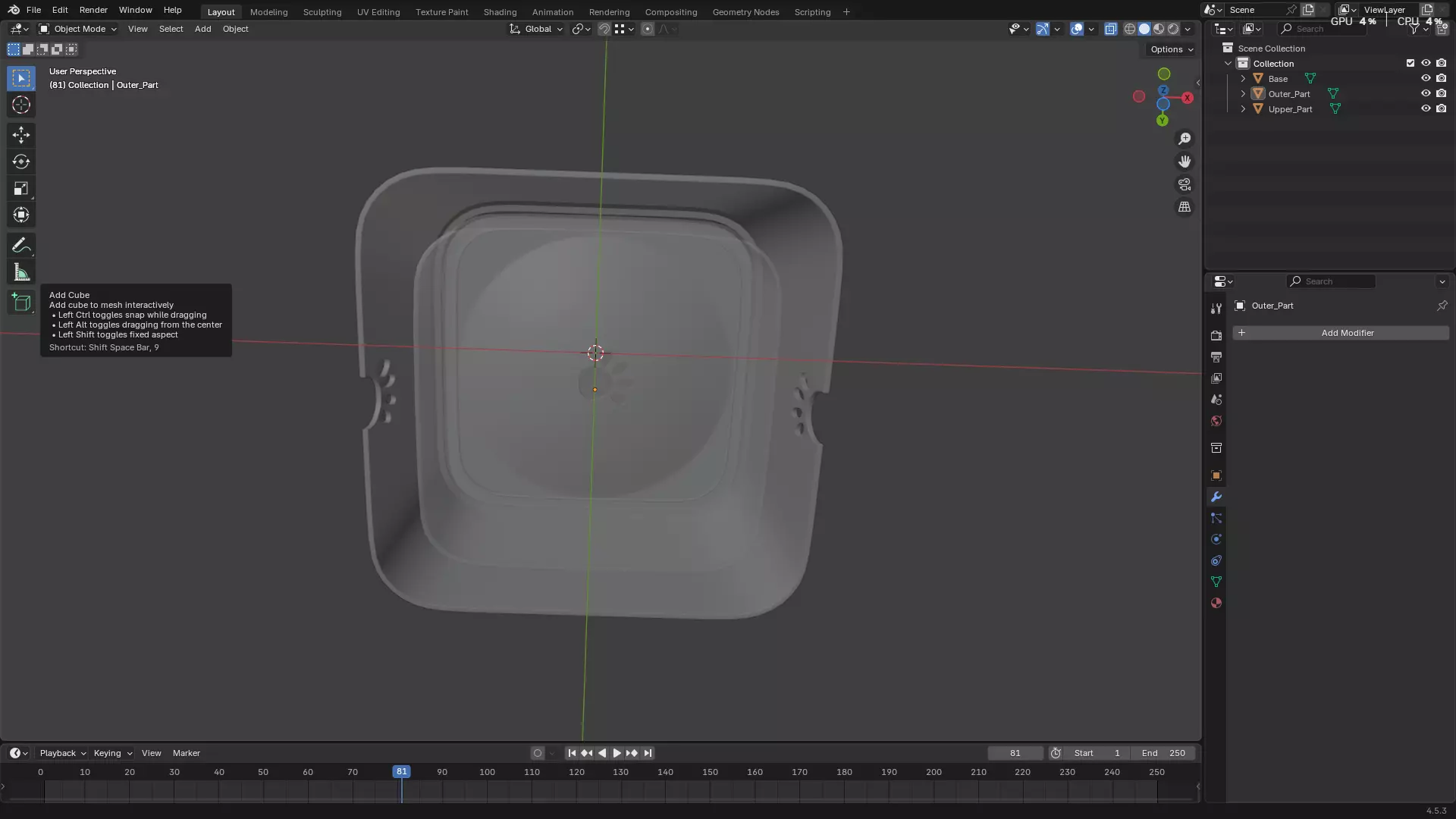Open the Global transform orientation dropdown
This screenshot has width=1456, height=819.
click(537, 29)
